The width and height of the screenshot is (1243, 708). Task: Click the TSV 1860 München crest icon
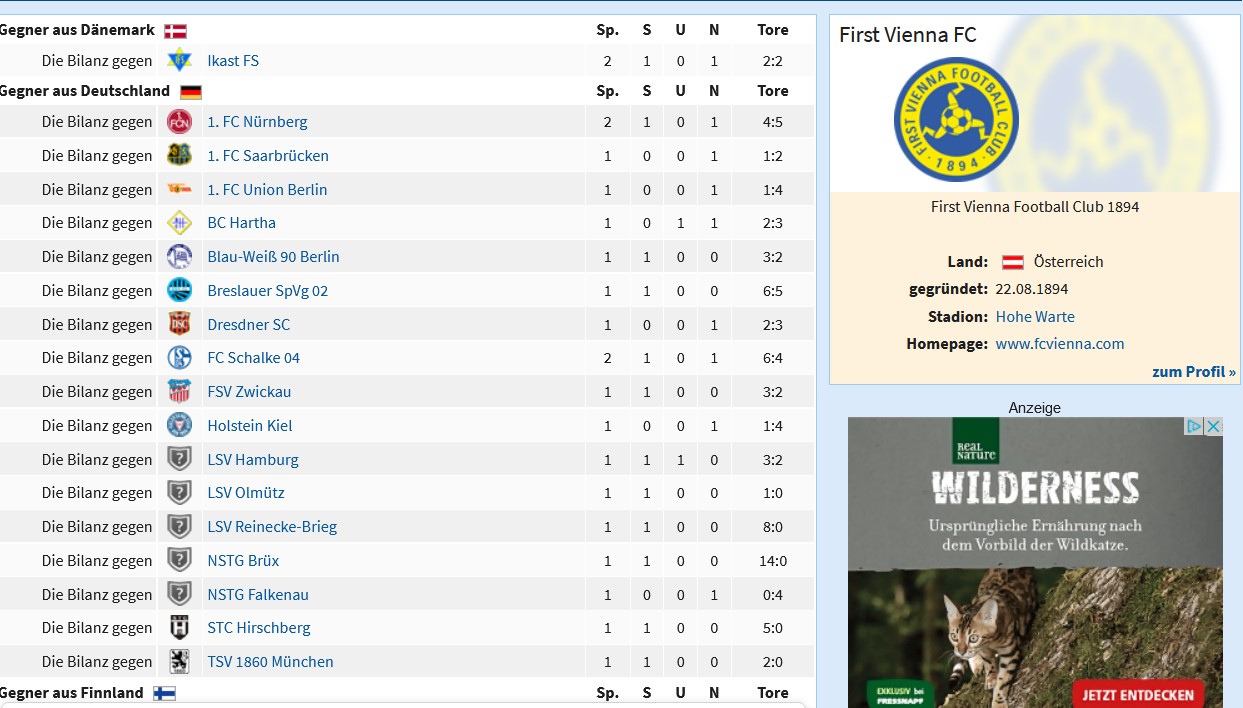click(179, 662)
